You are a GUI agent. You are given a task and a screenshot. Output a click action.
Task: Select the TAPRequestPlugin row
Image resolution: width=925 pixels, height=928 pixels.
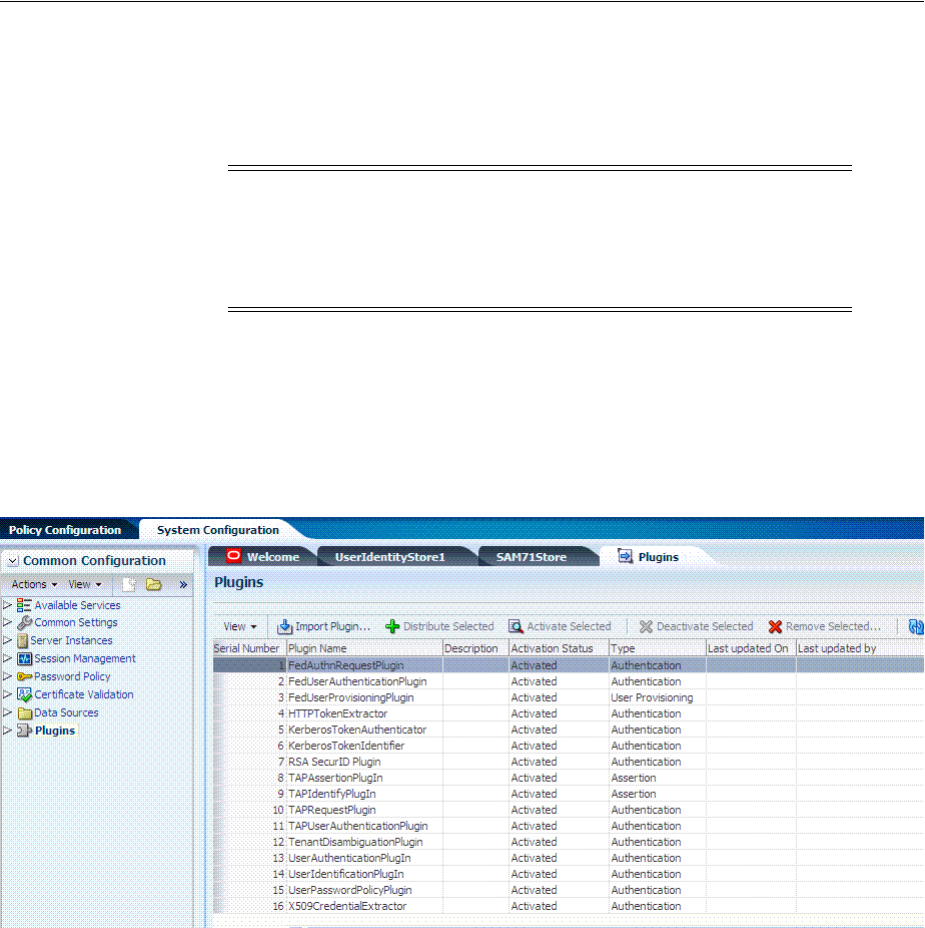[x=568, y=809]
